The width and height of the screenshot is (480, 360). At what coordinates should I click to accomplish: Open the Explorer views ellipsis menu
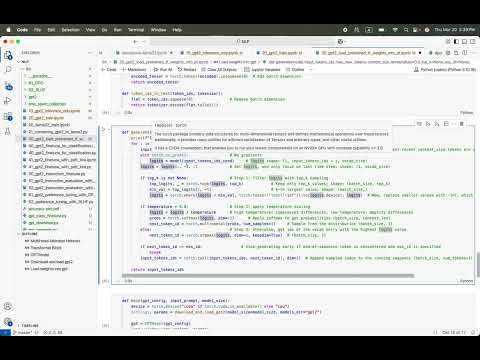90,53
